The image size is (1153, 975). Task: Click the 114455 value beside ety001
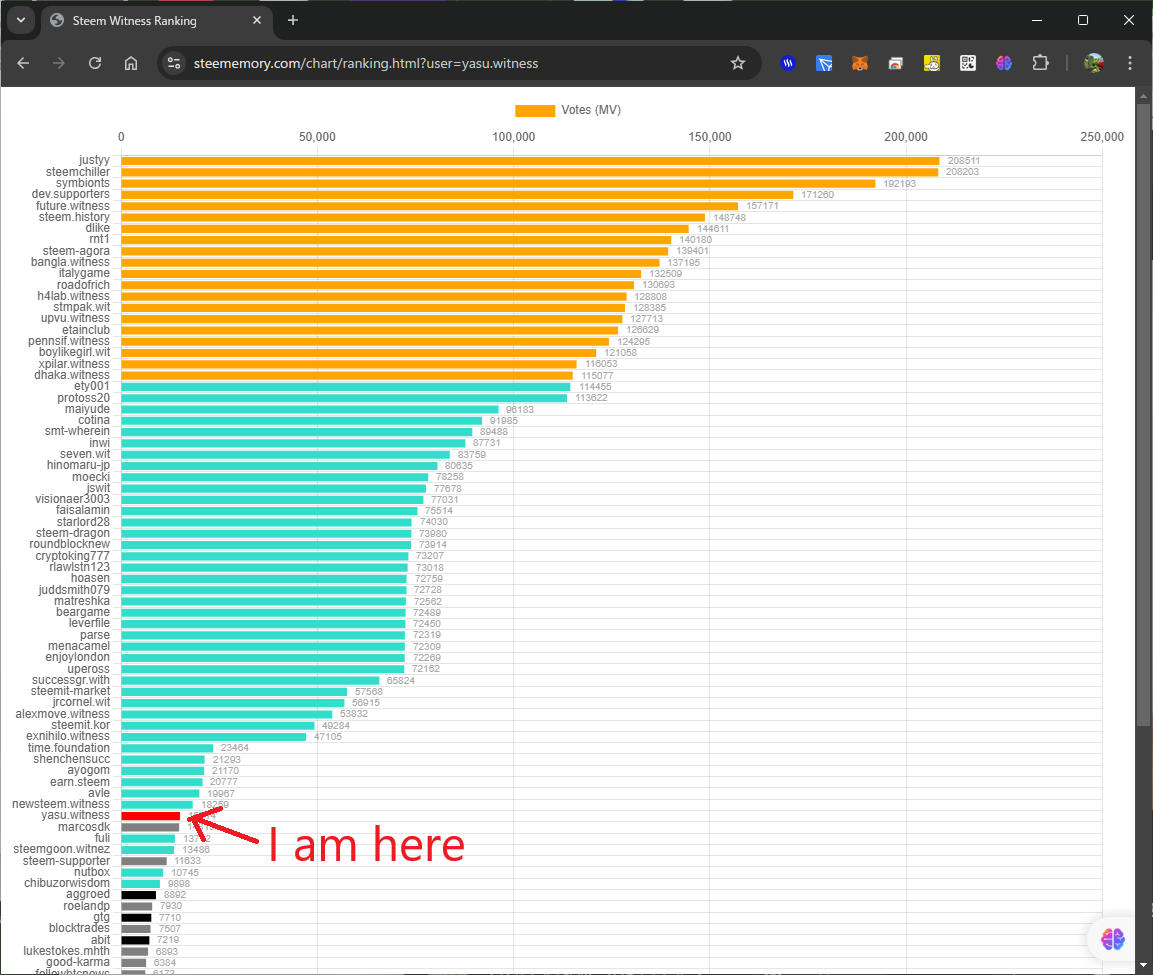[x=595, y=387]
